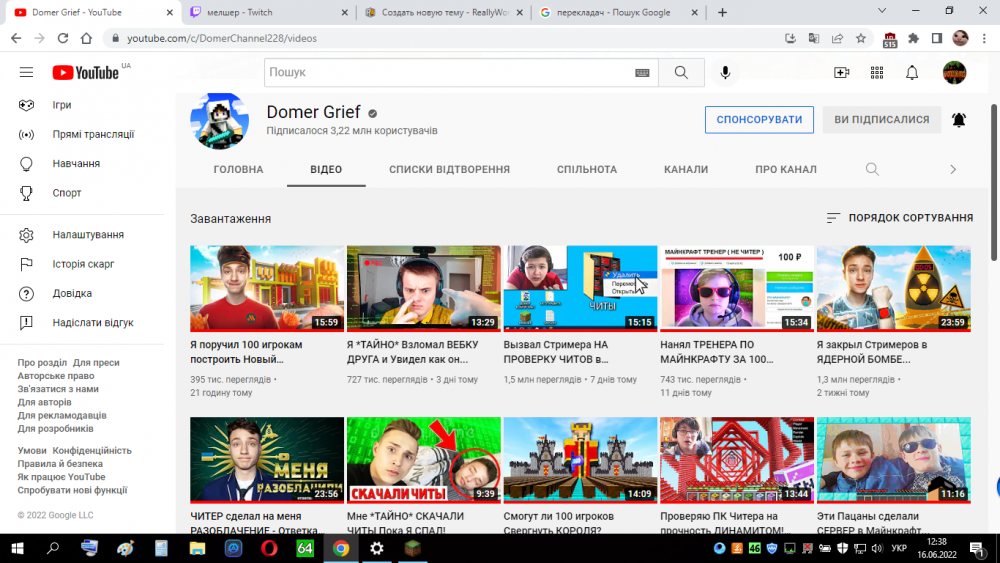The height and width of the screenshot is (563, 1000).
Task: Open the Create video camera icon
Action: click(842, 73)
